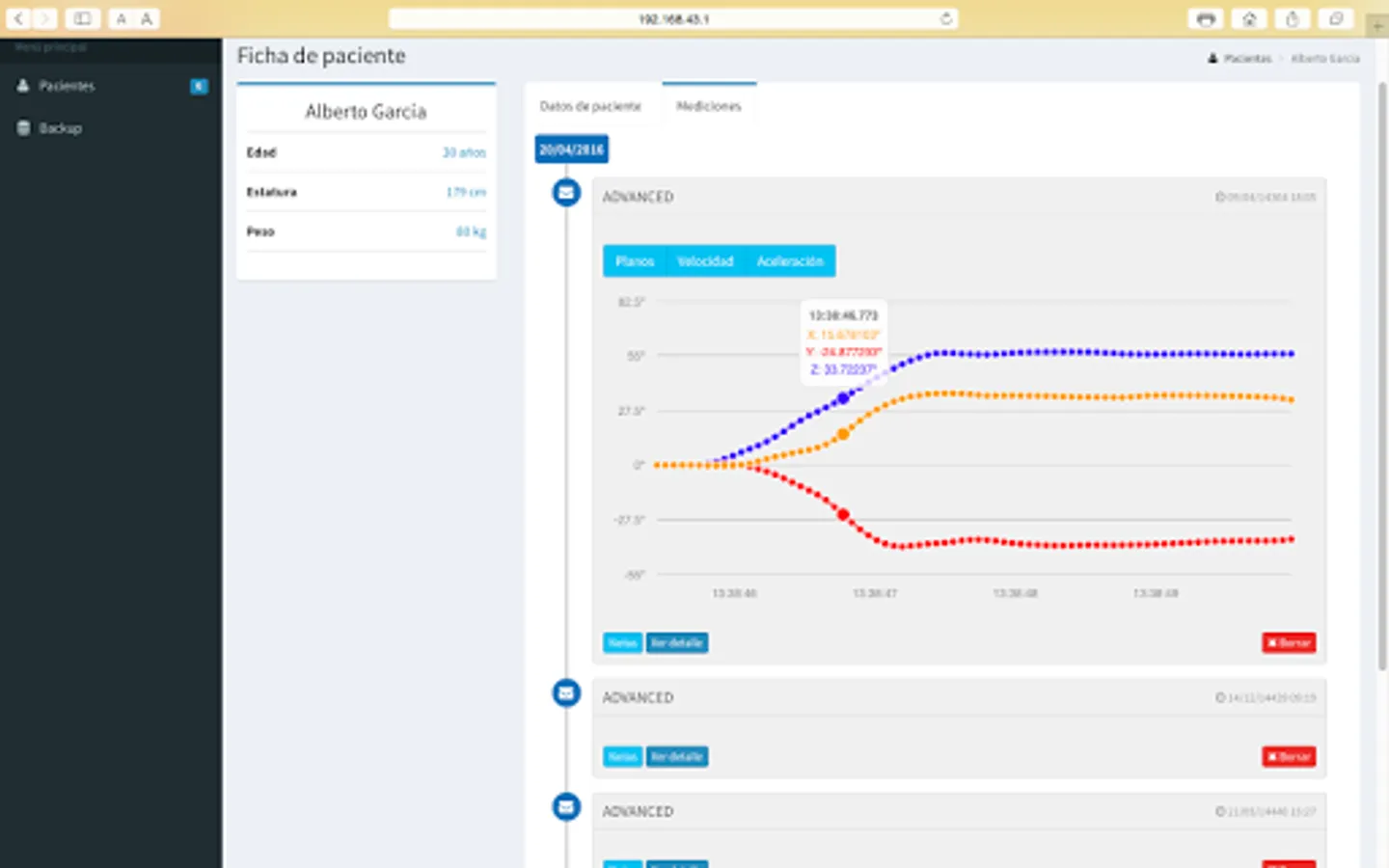Screen dimensions: 1389x868
Task: Select the highlighted red Y data point
Action: click(x=843, y=515)
